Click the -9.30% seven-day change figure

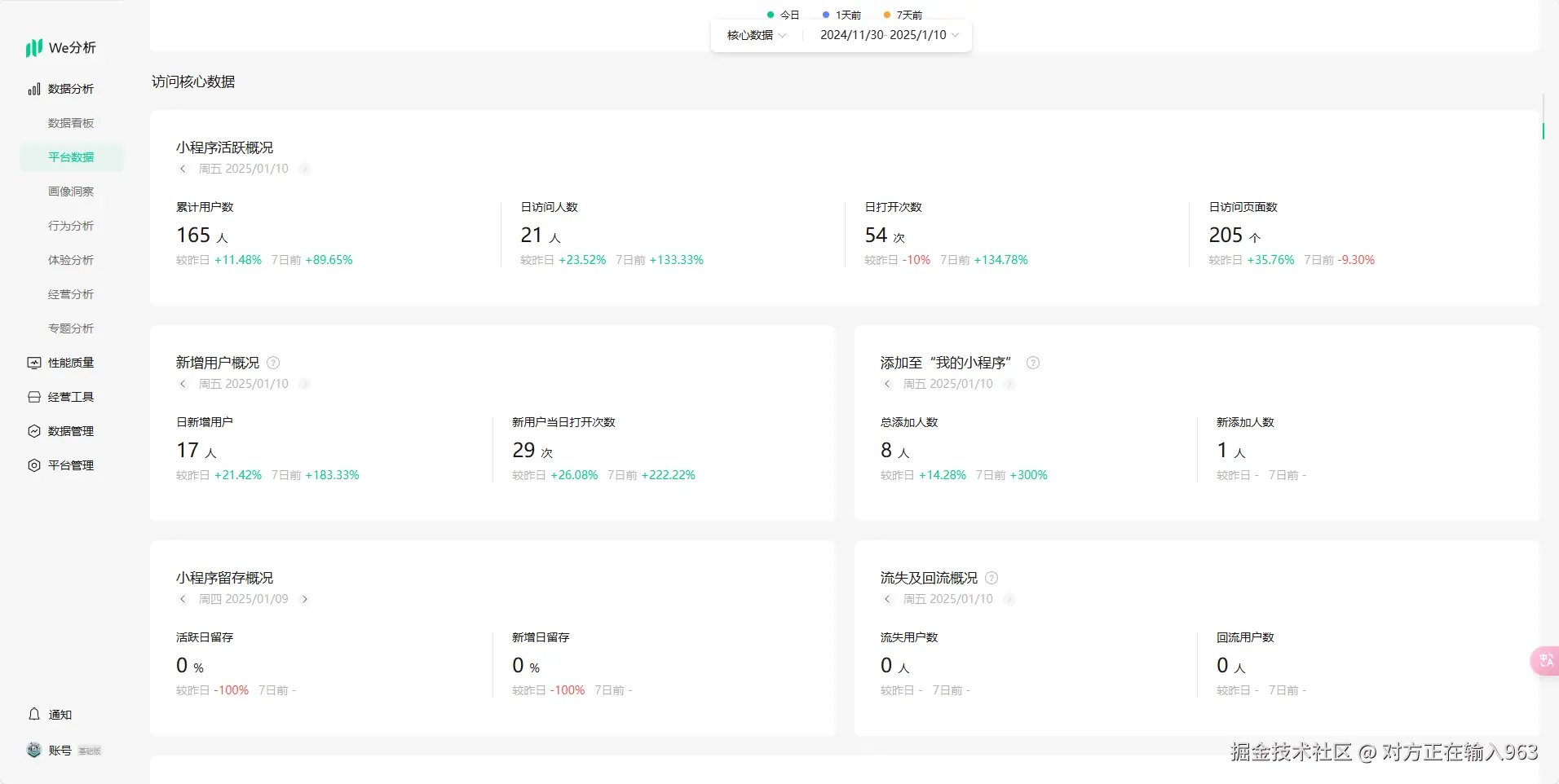1357,260
